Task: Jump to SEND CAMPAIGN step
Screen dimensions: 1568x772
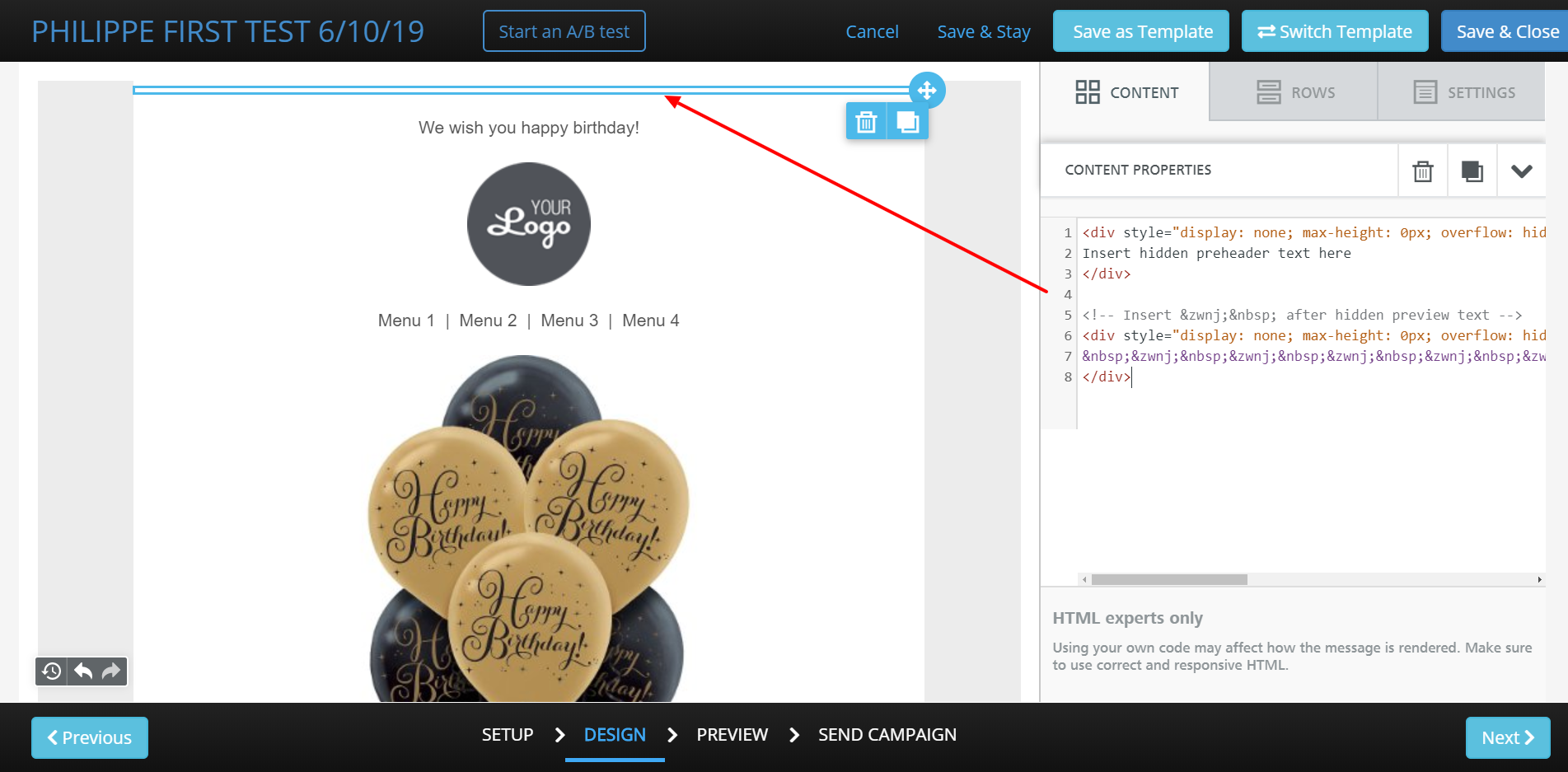Action: (x=887, y=735)
